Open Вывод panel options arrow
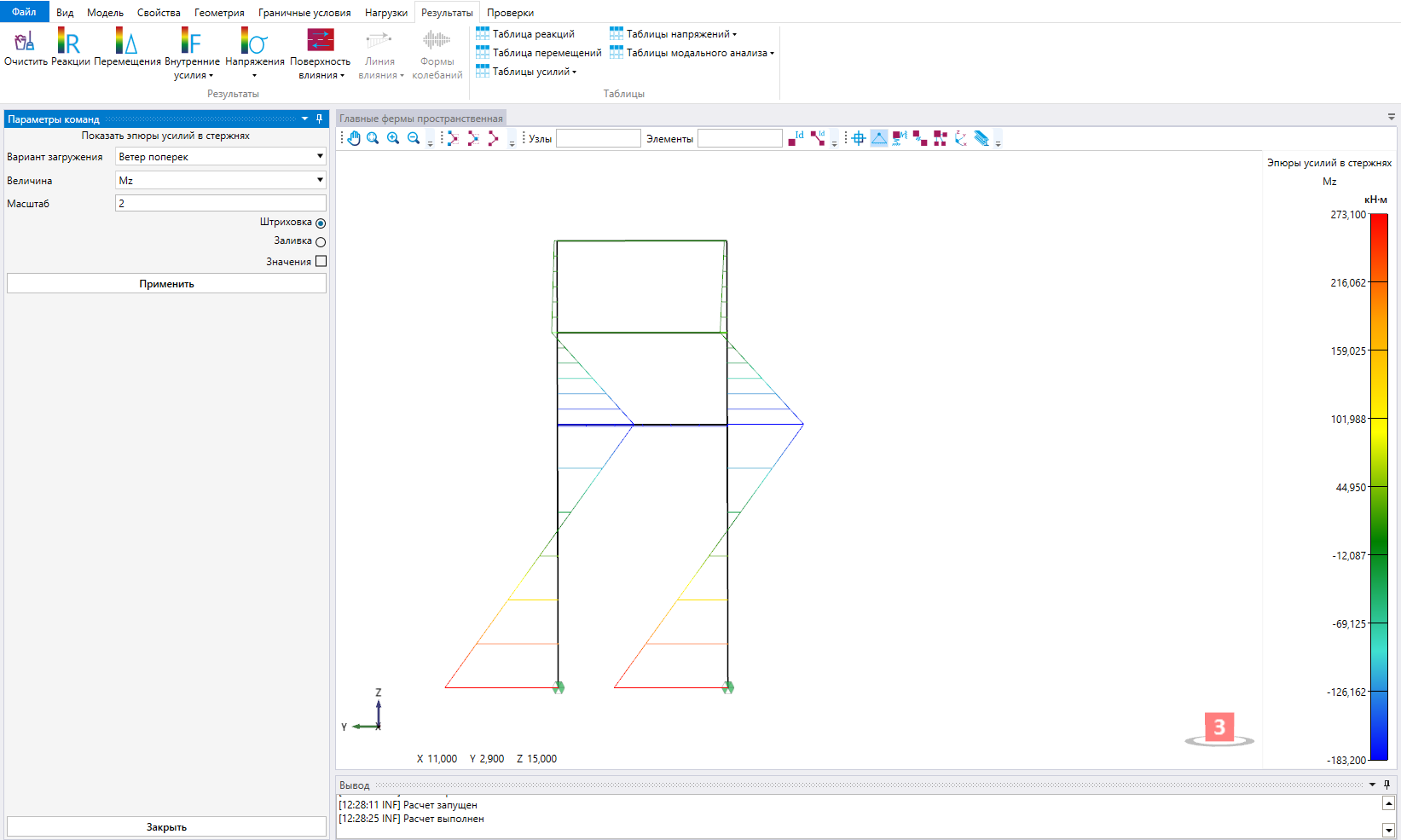Image resolution: width=1401 pixels, height=840 pixels. 1373,785
